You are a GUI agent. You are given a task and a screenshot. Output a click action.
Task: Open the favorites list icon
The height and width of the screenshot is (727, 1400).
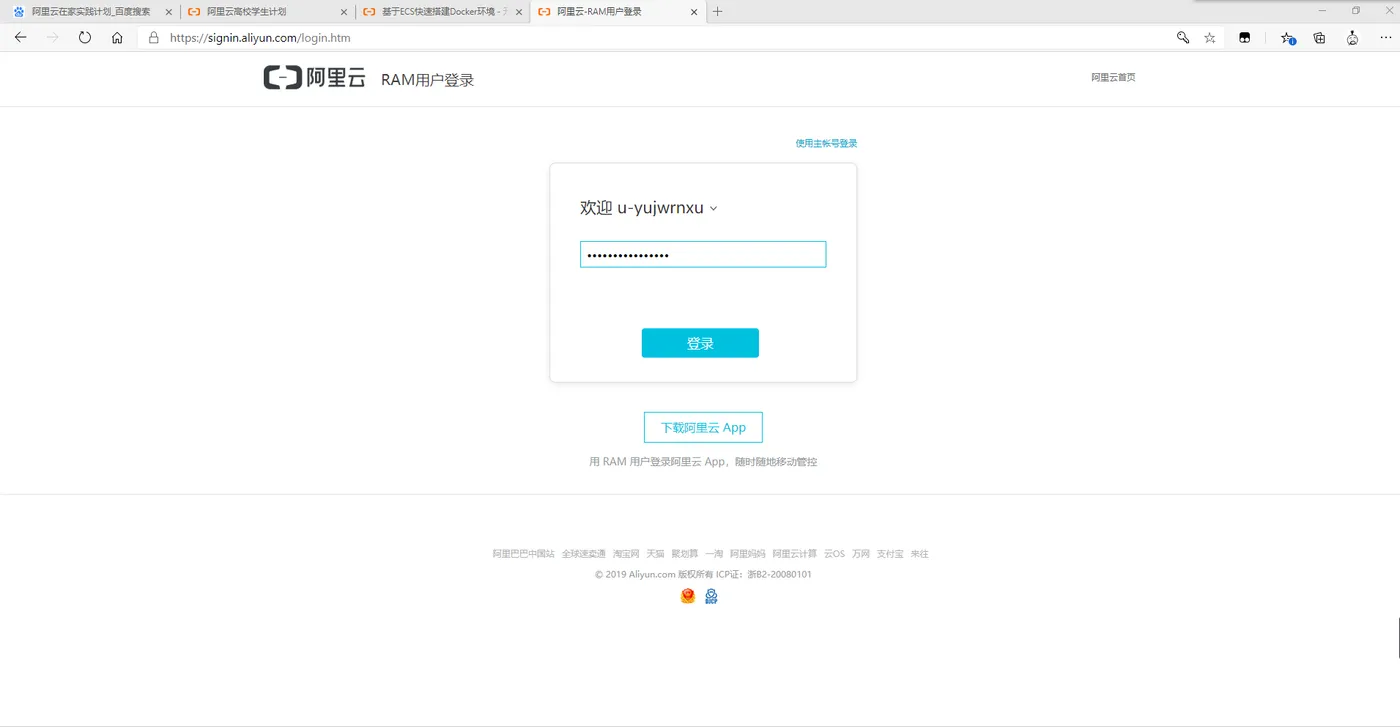(x=1288, y=38)
